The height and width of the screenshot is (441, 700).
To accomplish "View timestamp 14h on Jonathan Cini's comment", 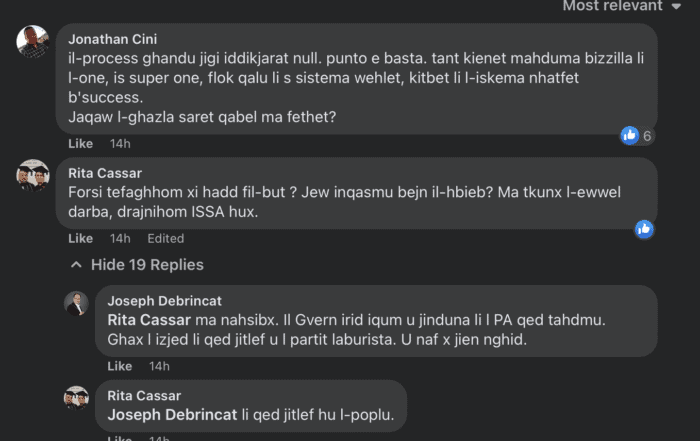I will coord(120,144).
